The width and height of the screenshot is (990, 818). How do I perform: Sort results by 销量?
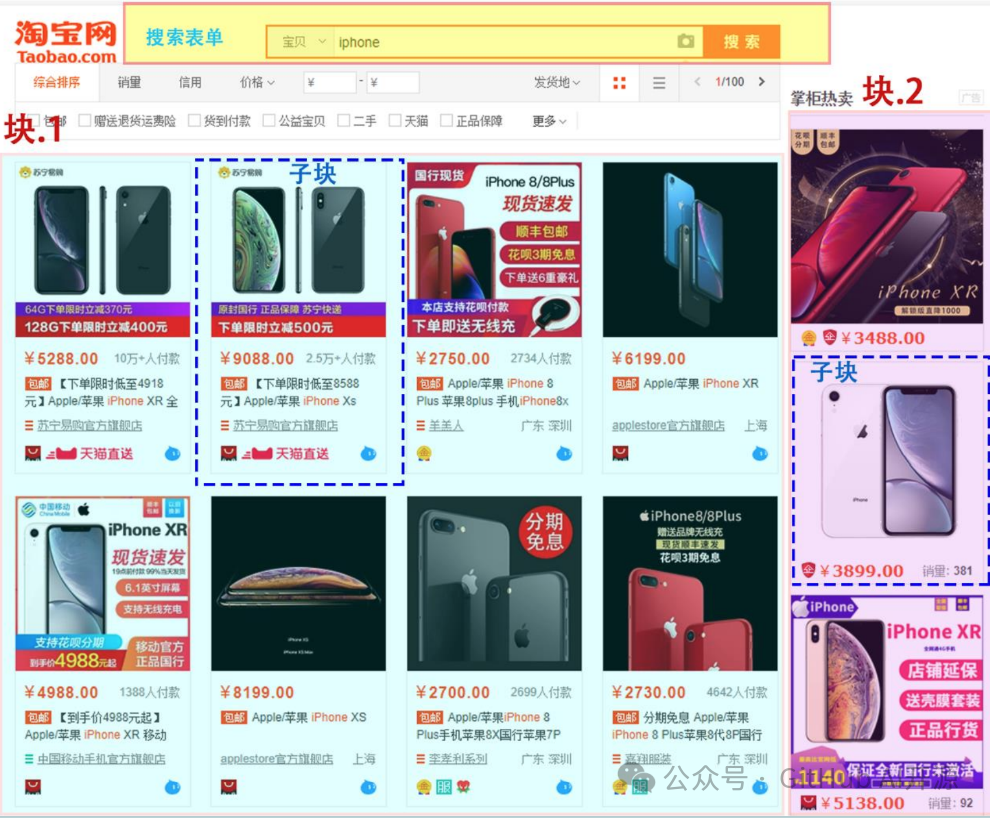pyautogui.click(x=129, y=82)
